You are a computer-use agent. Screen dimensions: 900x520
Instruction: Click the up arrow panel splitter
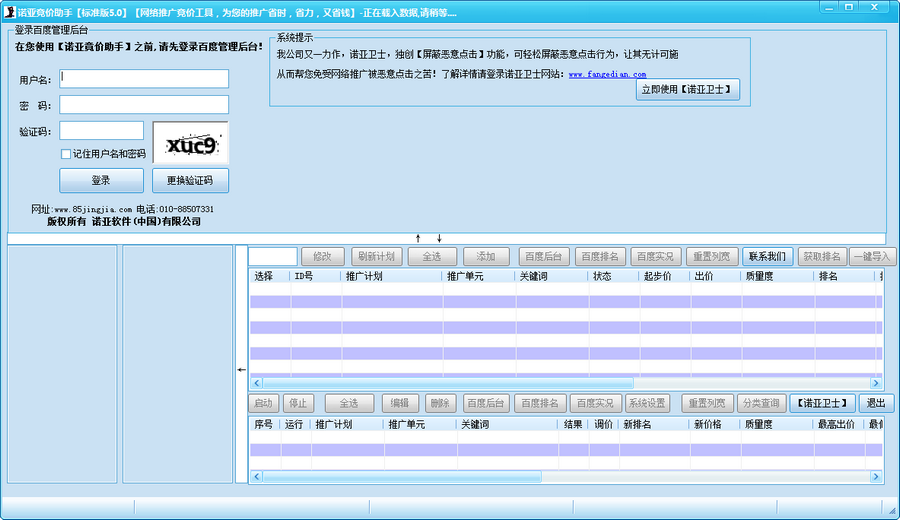click(x=418, y=238)
